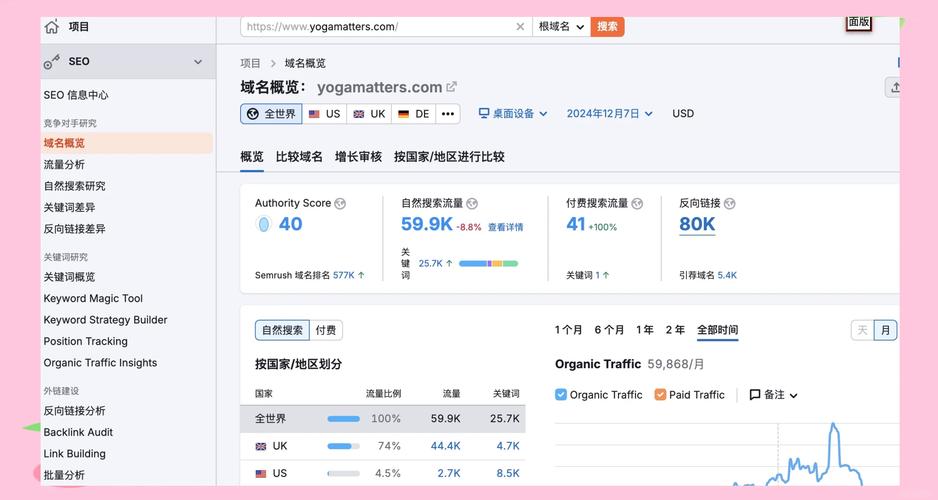Image resolution: width=938 pixels, height=500 pixels.
Task: Open the 577K Semrush rank link
Action: click(x=343, y=275)
